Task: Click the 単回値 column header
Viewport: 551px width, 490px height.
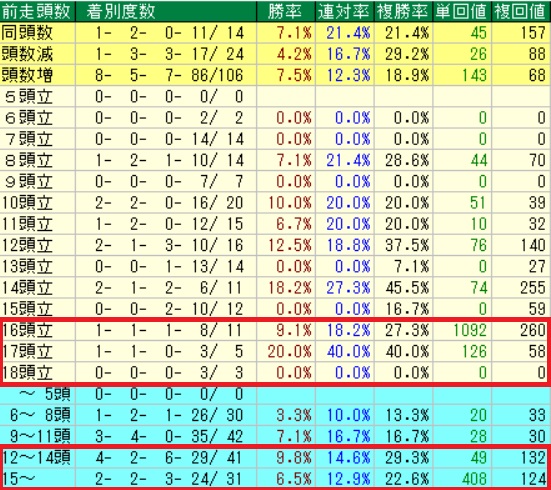Action: [461, 12]
